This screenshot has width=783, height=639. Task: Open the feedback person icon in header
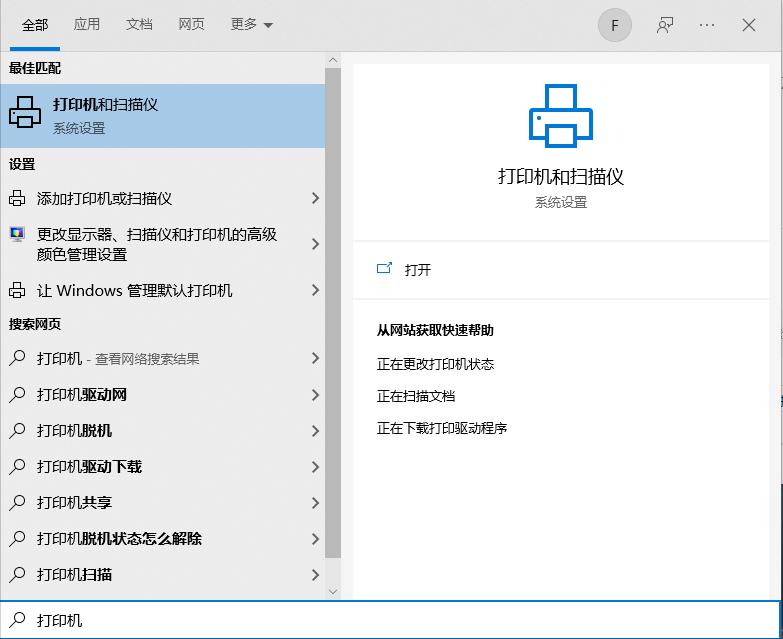point(665,25)
